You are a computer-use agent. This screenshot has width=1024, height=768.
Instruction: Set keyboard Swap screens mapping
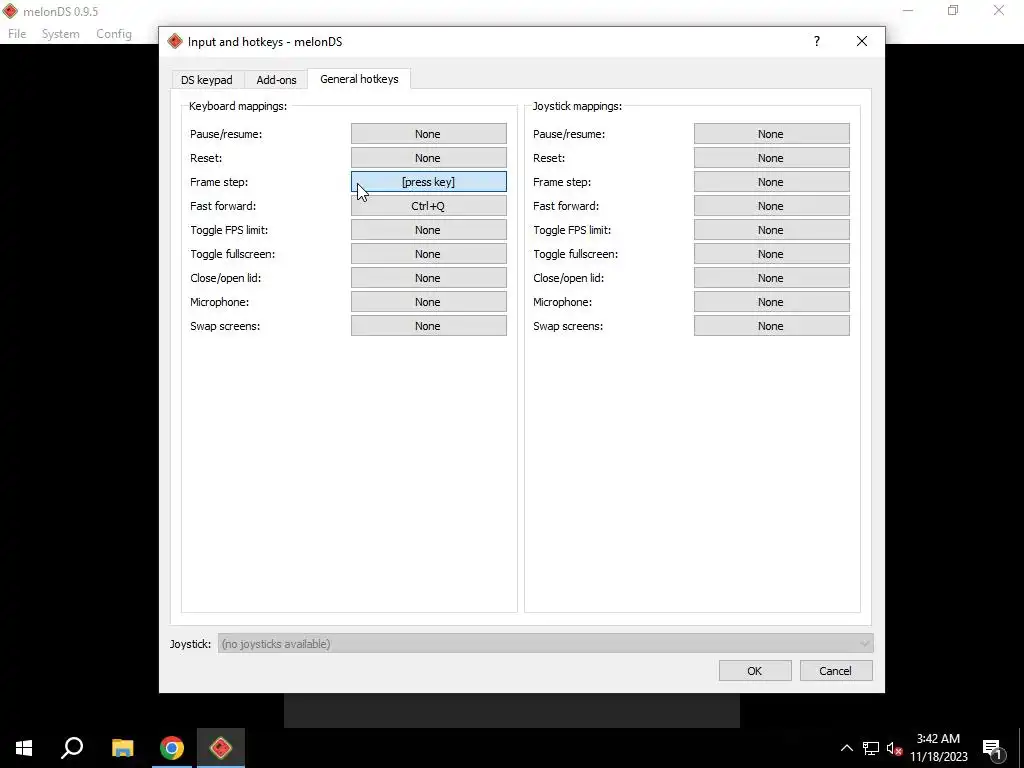pyautogui.click(x=428, y=326)
